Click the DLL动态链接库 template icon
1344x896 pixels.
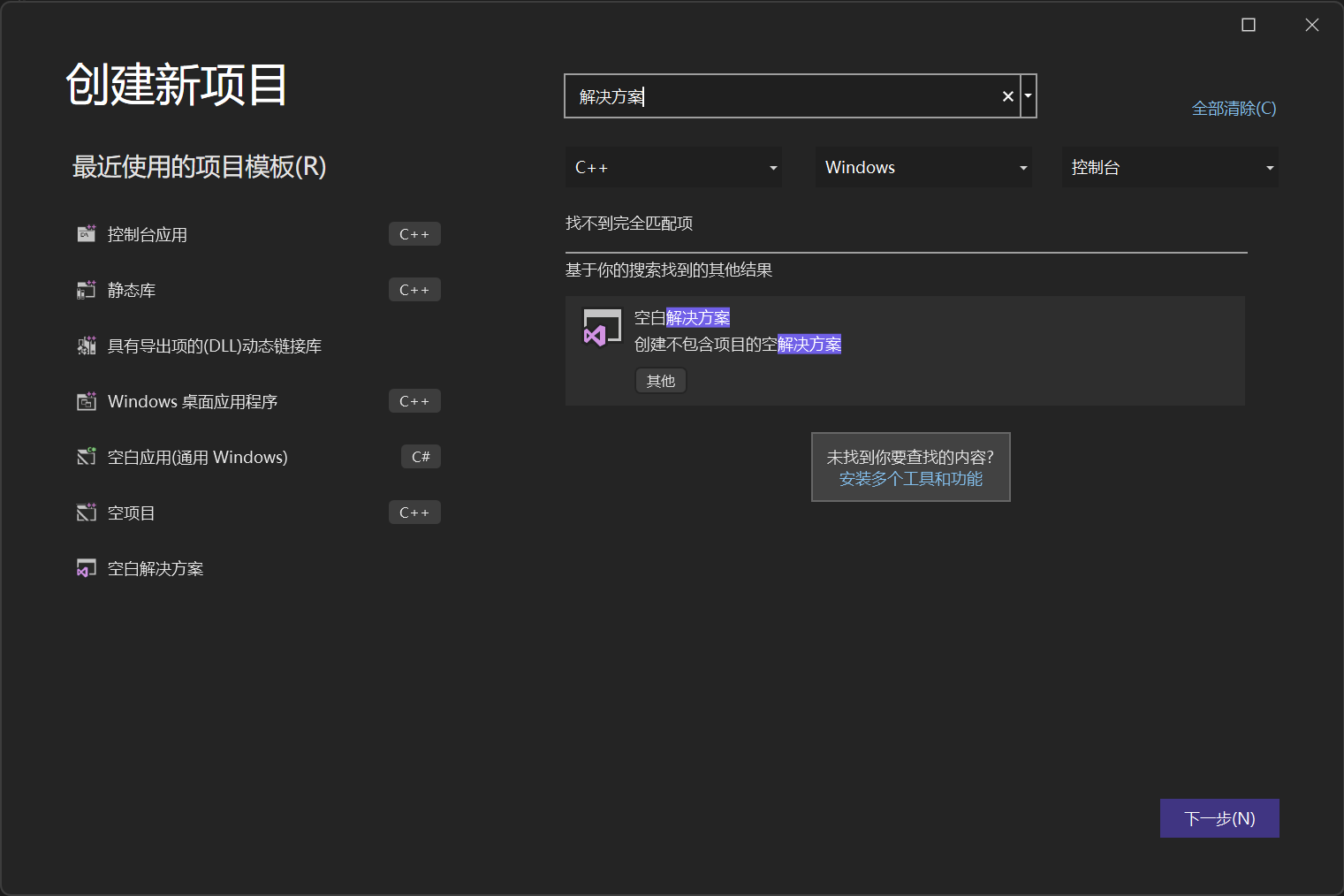point(86,345)
